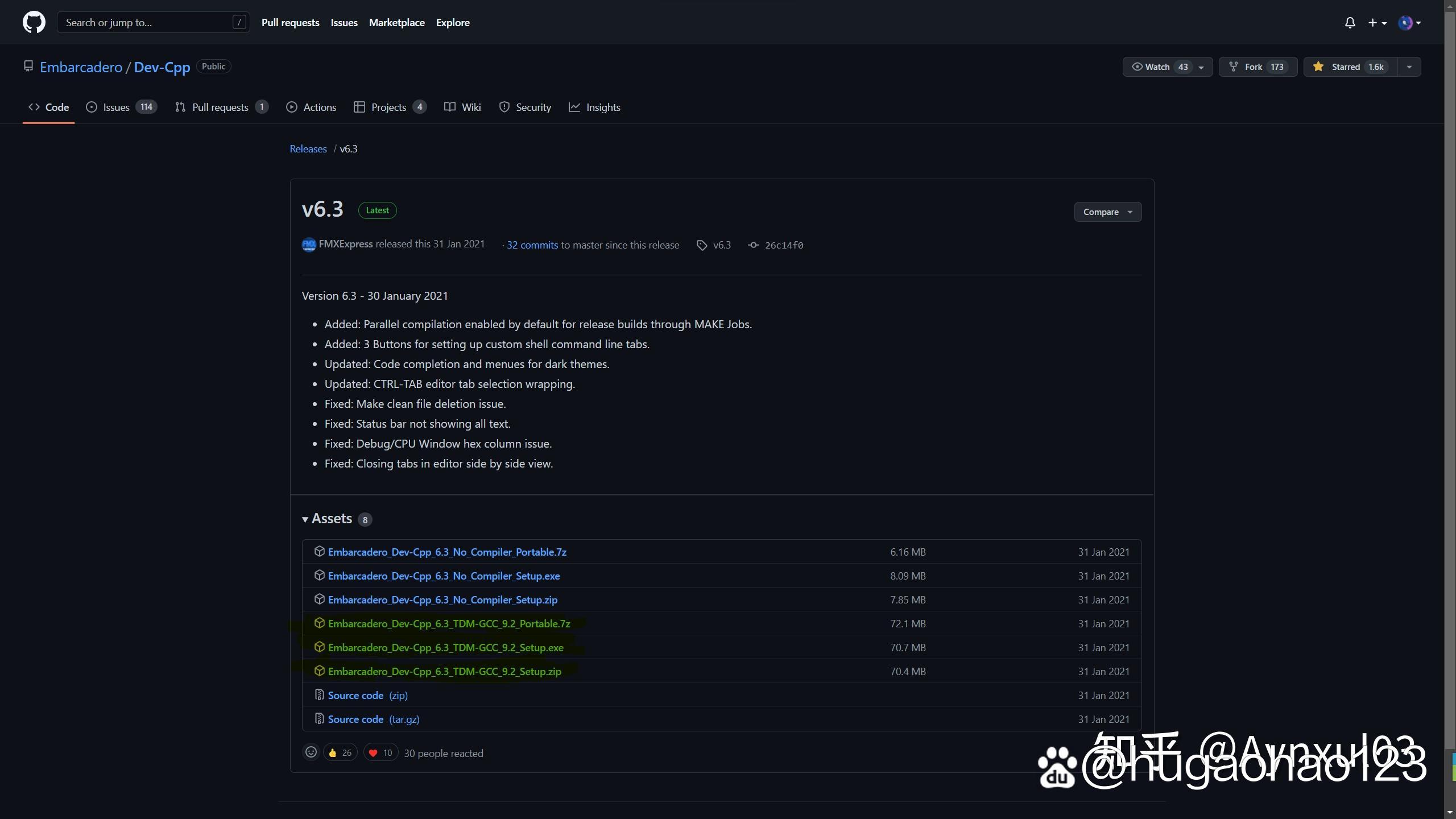Click package icon beside No_Compiler_Portable.7z
This screenshot has height=819, width=1456.
click(x=319, y=551)
